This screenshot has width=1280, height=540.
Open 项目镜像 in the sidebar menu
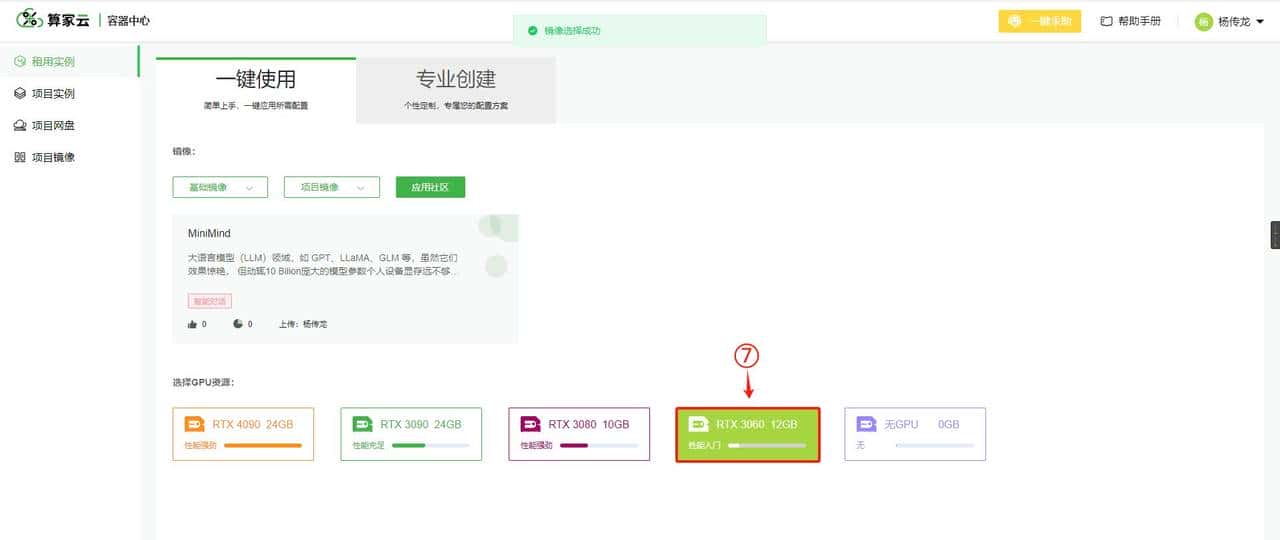click(69, 158)
